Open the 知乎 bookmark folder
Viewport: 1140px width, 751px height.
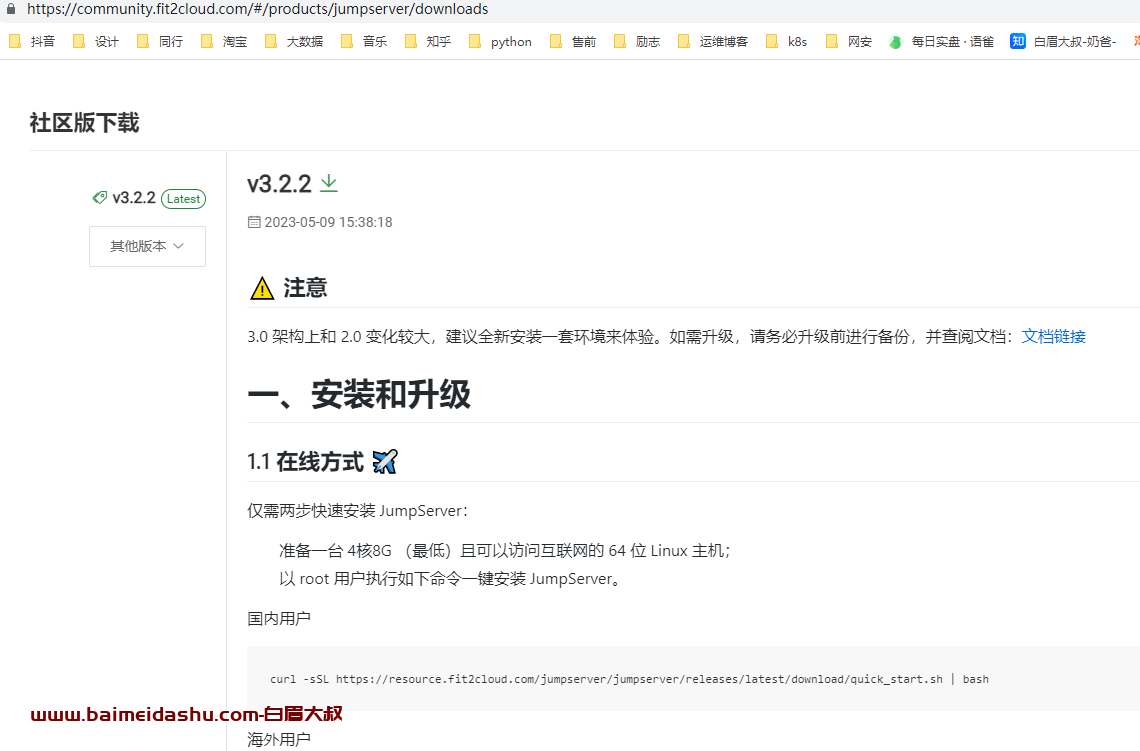[428, 41]
